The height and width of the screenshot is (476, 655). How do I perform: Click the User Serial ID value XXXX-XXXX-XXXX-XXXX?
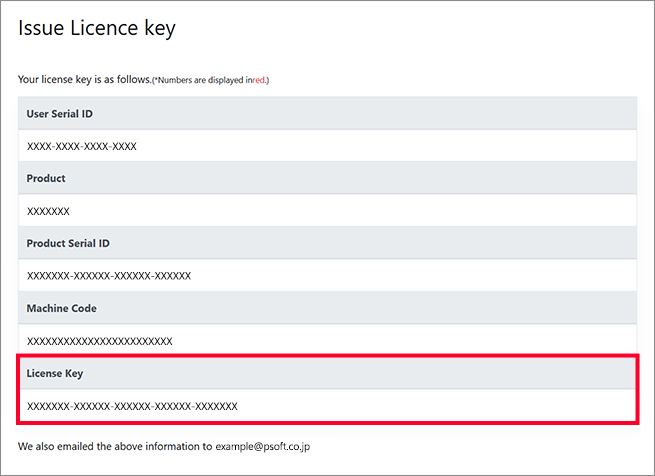click(81, 146)
